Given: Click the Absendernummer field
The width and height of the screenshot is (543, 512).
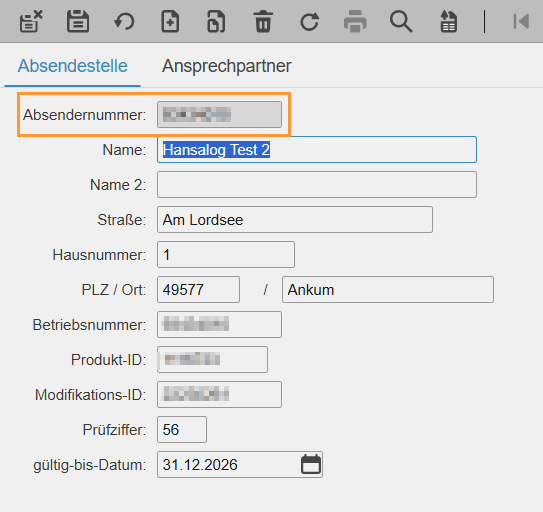Looking at the screenshot, I should tap(219, 114).
